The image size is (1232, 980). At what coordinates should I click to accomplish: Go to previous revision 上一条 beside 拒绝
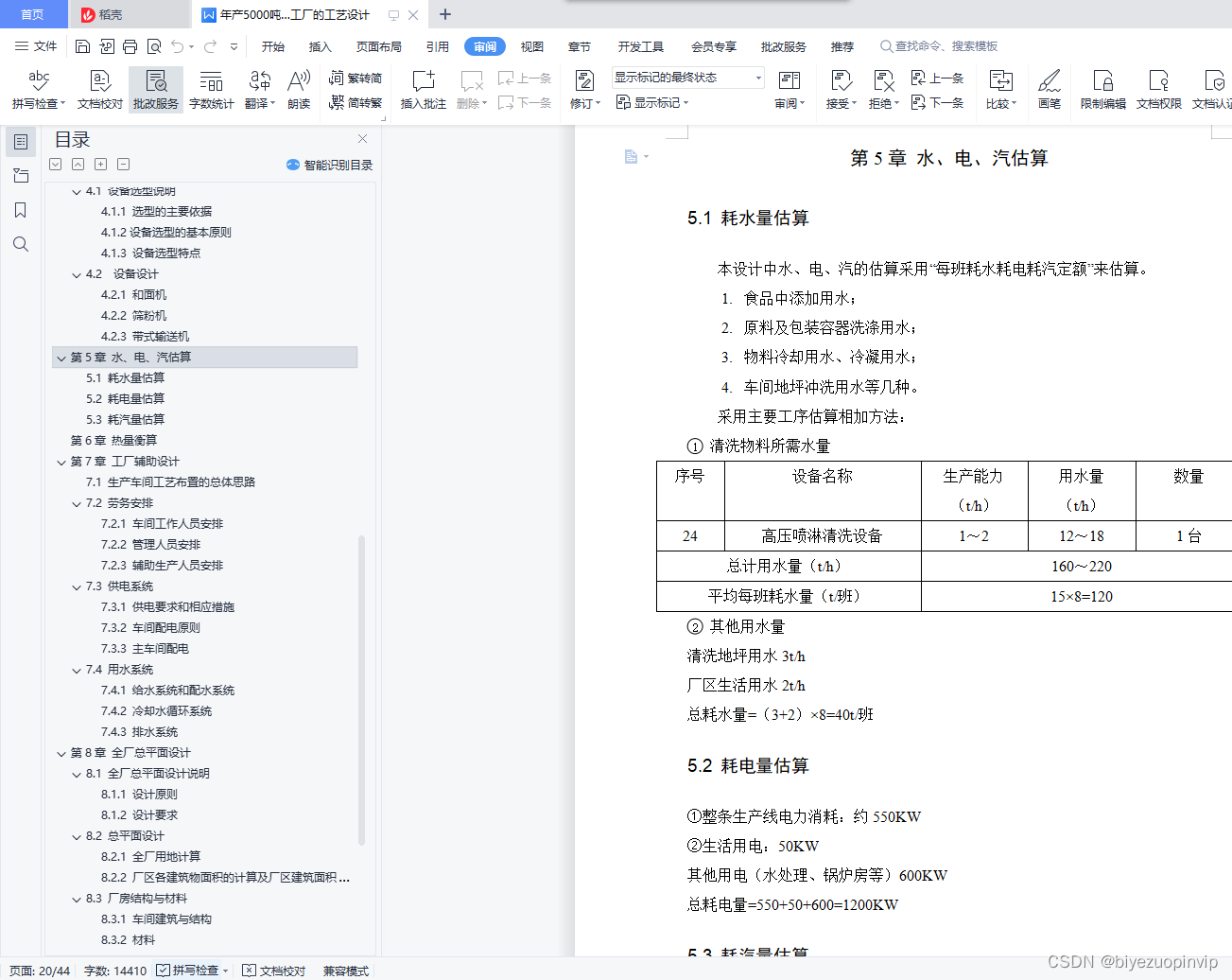(x=937, y=79)
